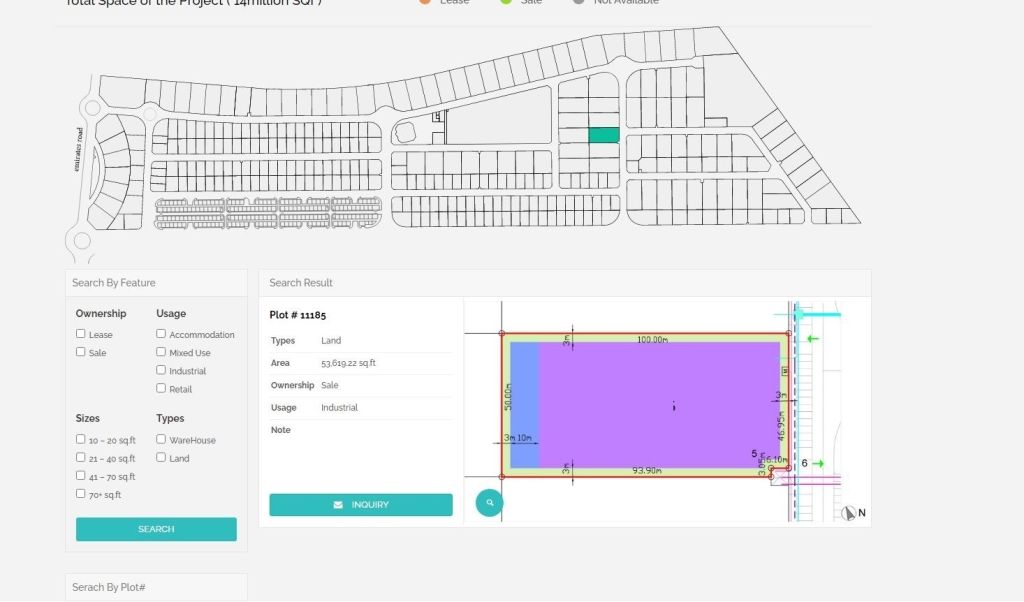Enable the Retail usage checkbox
The width and height of the screenshot is (1024, 602).
coord(161,388)
